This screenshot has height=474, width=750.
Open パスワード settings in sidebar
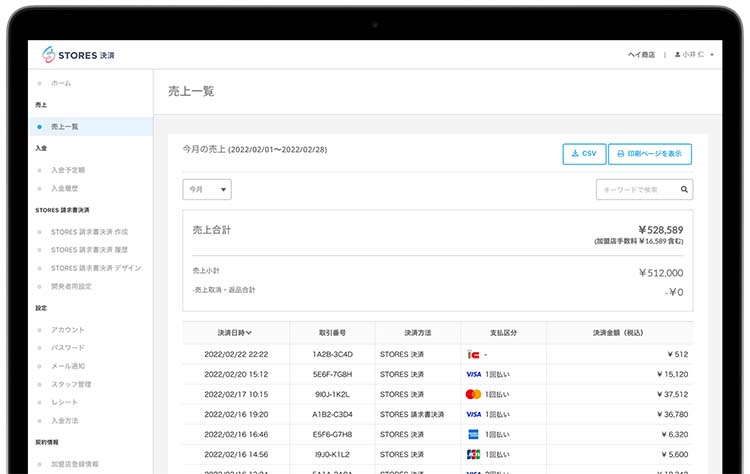point(67,348)
